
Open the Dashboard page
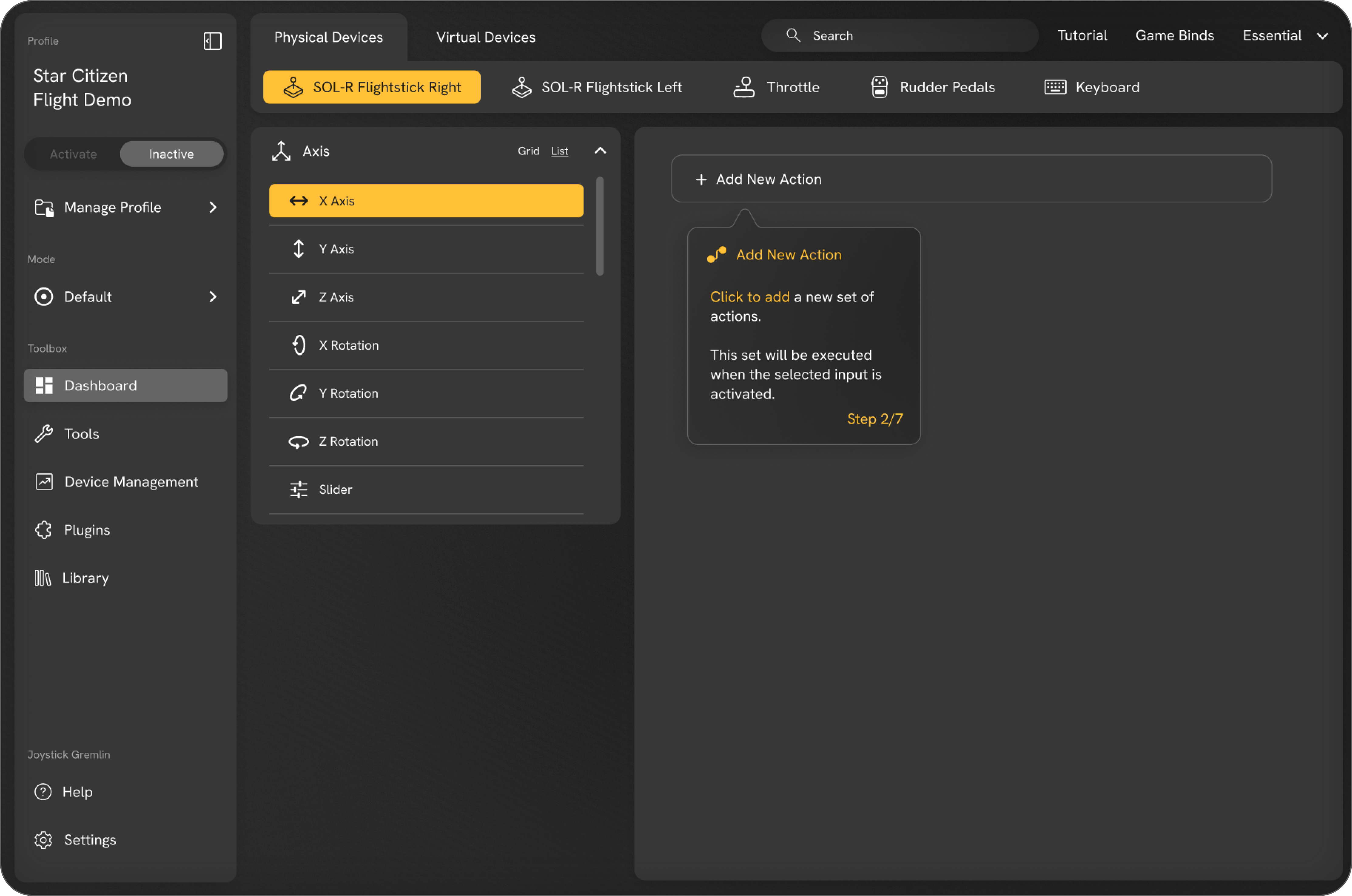coord(125,386)
